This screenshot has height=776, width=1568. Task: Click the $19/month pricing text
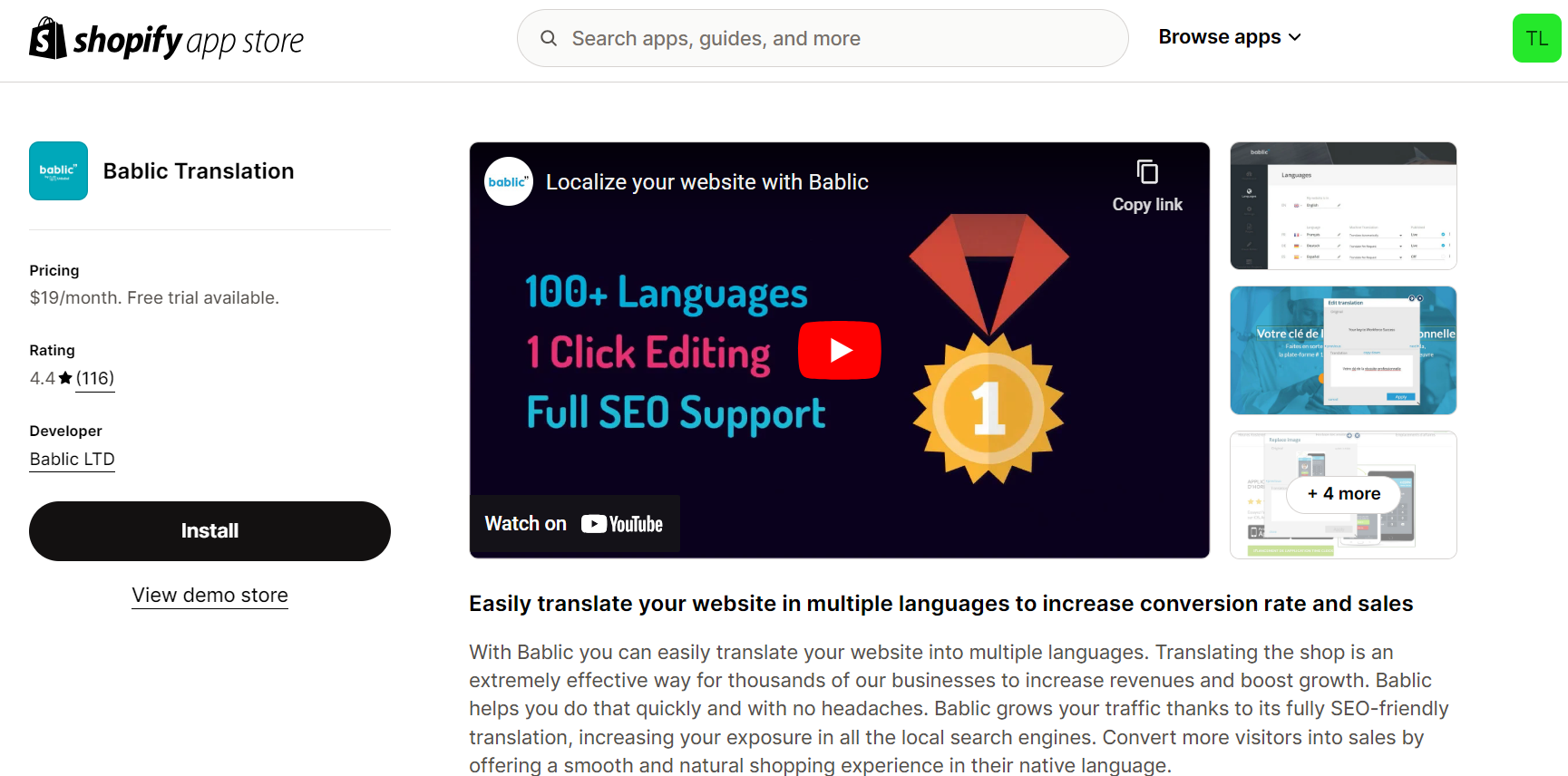click(x=154, y=297)
